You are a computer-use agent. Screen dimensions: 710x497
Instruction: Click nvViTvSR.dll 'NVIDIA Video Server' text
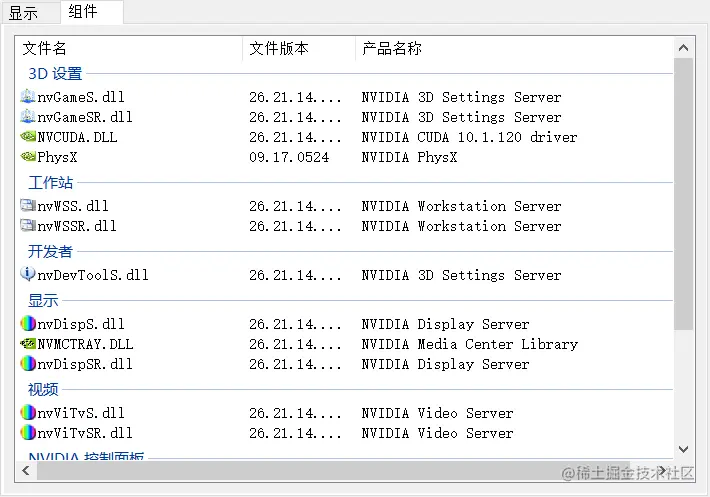pos(437,433)
